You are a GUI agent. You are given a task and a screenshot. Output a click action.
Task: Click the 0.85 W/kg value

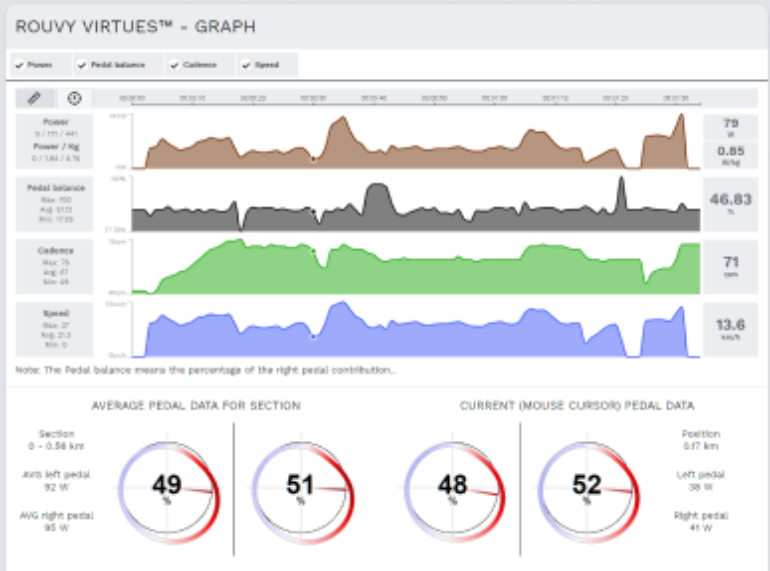(x=731, y=155)
